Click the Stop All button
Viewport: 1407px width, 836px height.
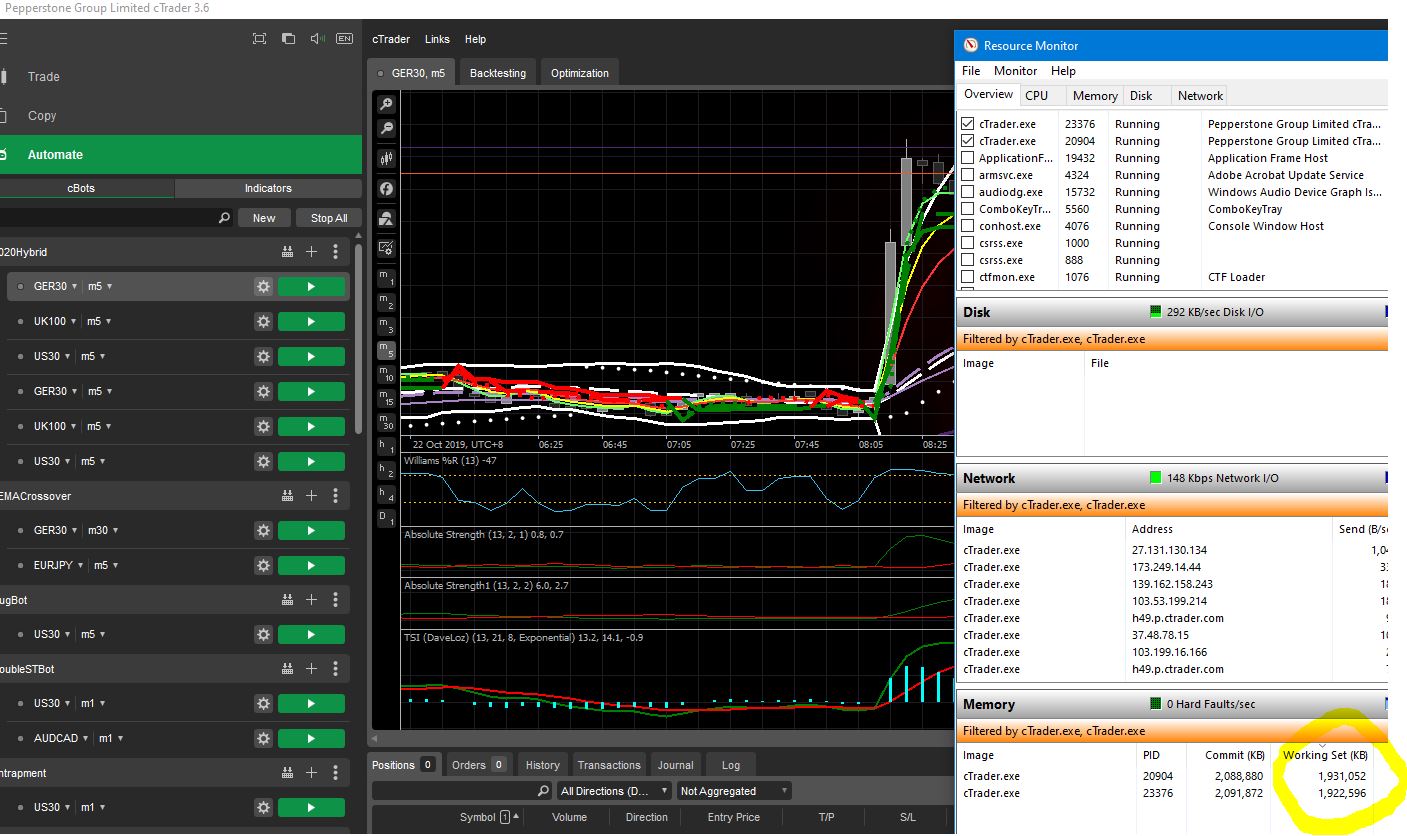coord(329,218)
